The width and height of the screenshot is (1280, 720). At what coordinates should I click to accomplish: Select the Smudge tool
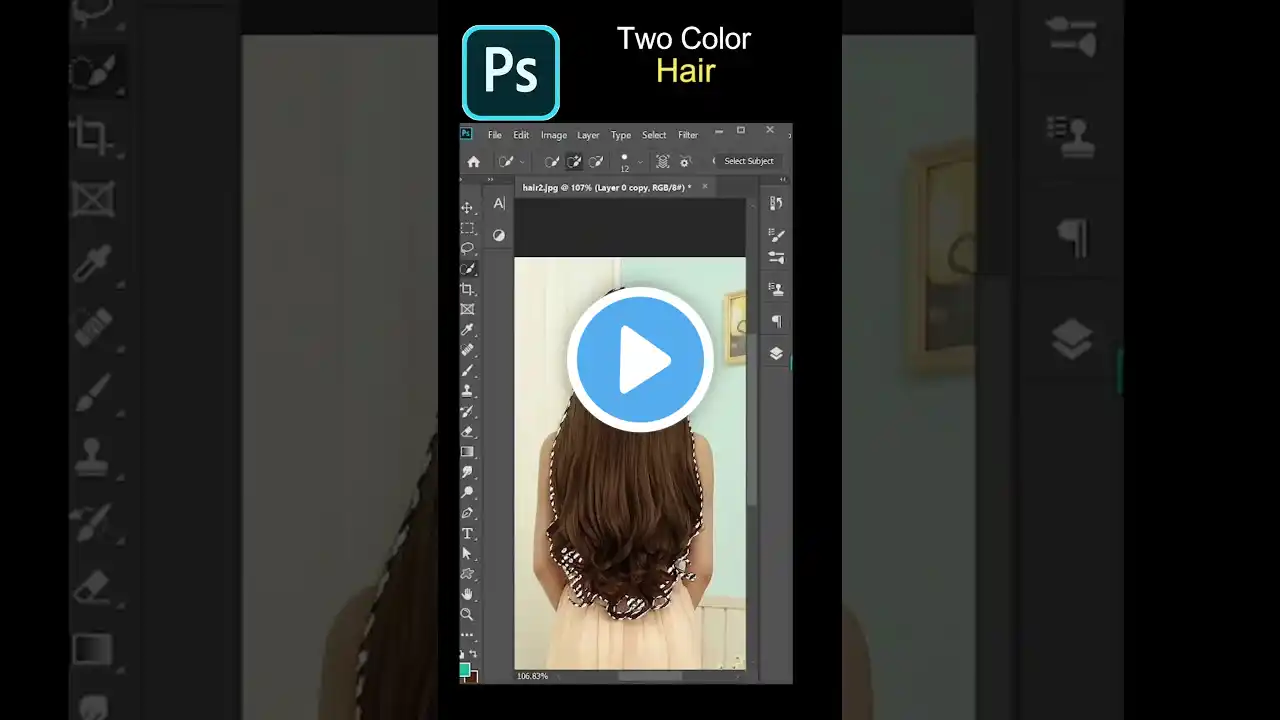pos(467,472)
